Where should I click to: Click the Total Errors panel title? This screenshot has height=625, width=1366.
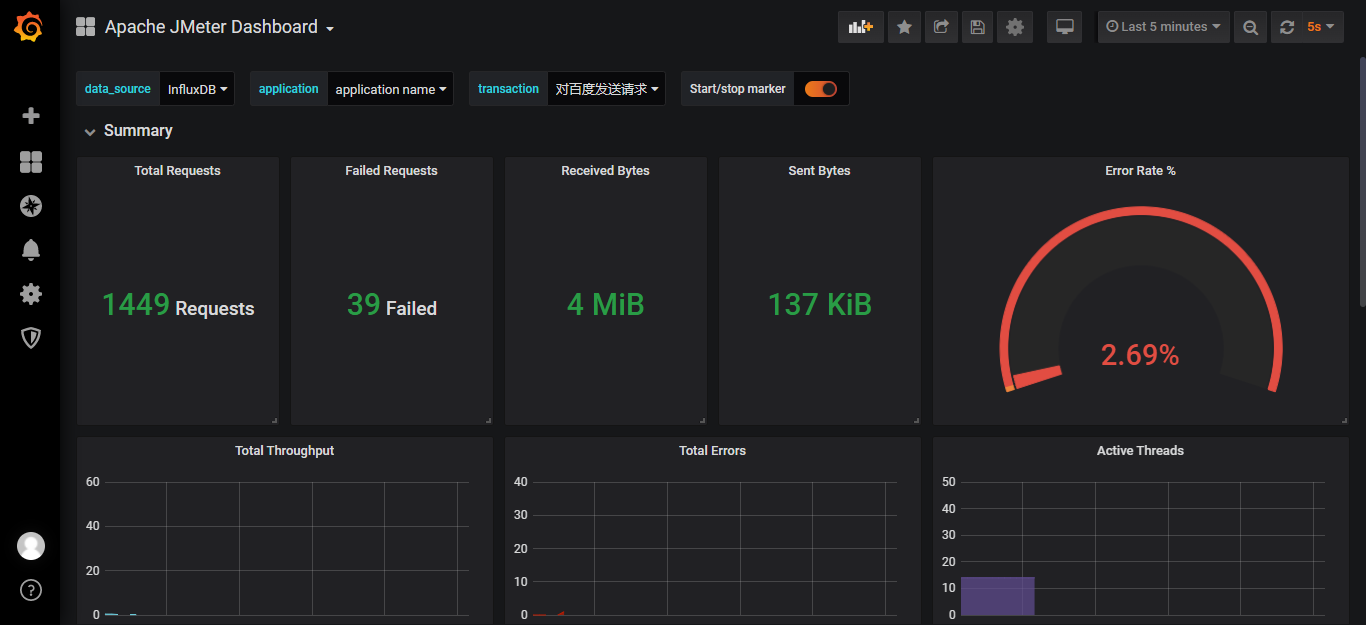[x=713, y=451]
